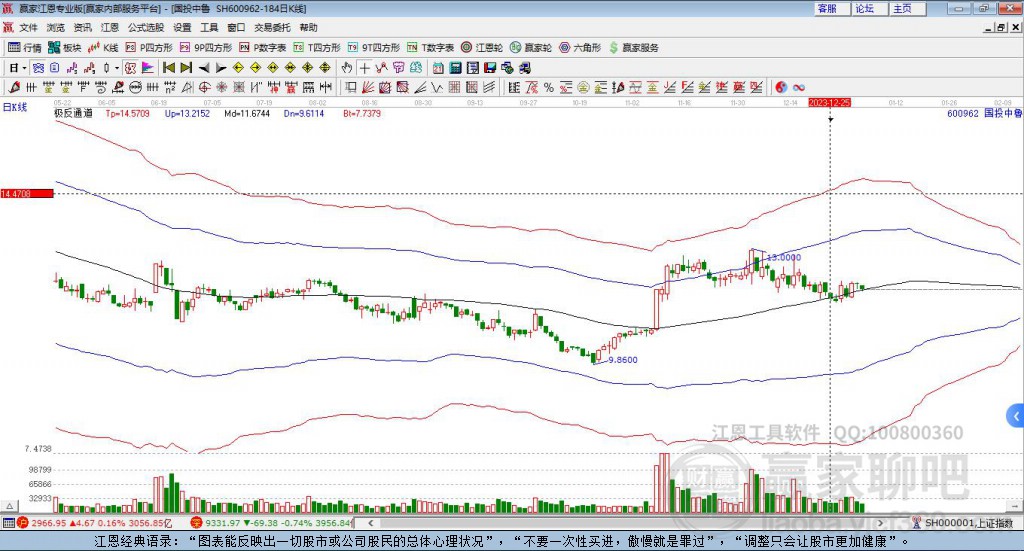The height and width of the screenshot is (551, 1024).
Task: Open the P四方形 tool
Action: point(149,48)
